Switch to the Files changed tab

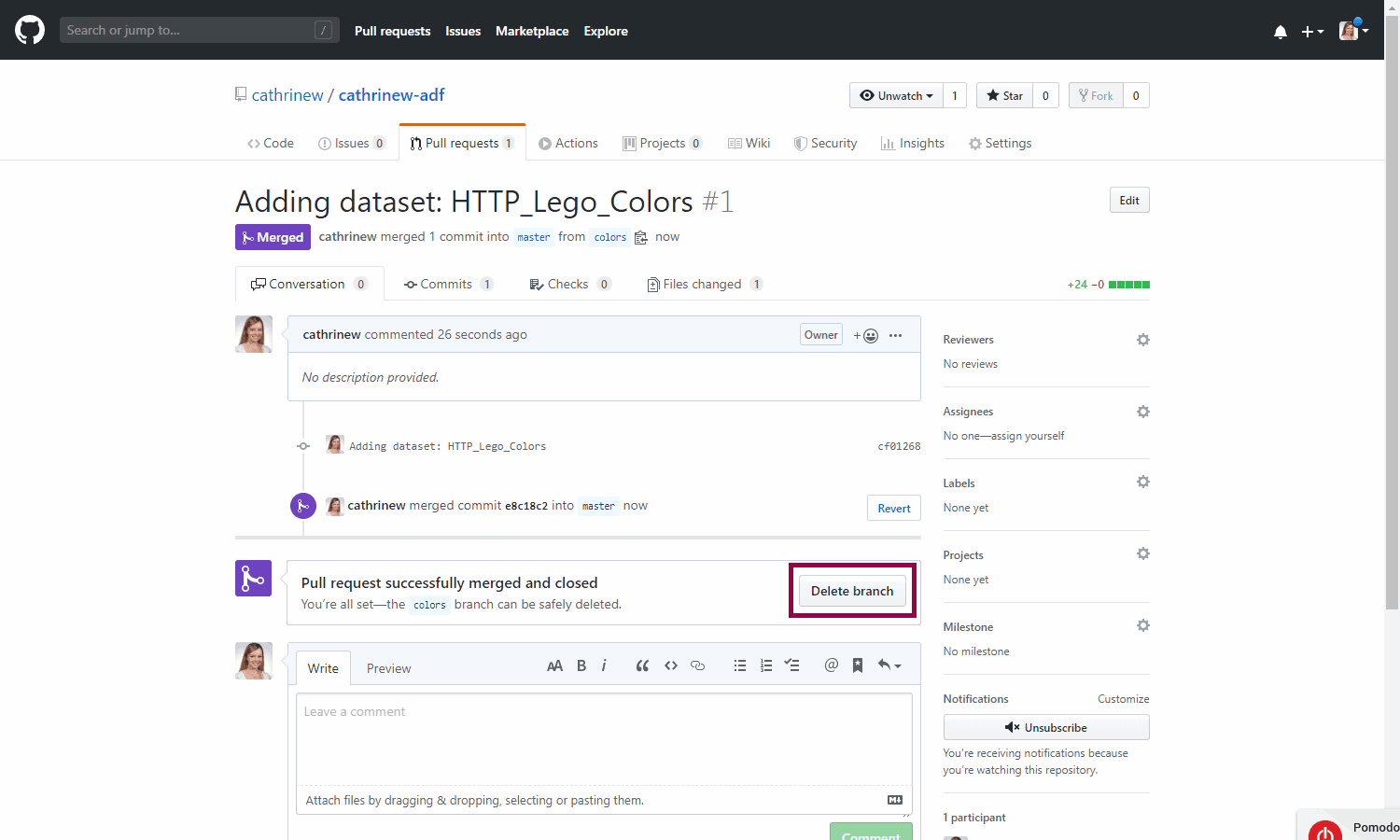tap(703, 284)
